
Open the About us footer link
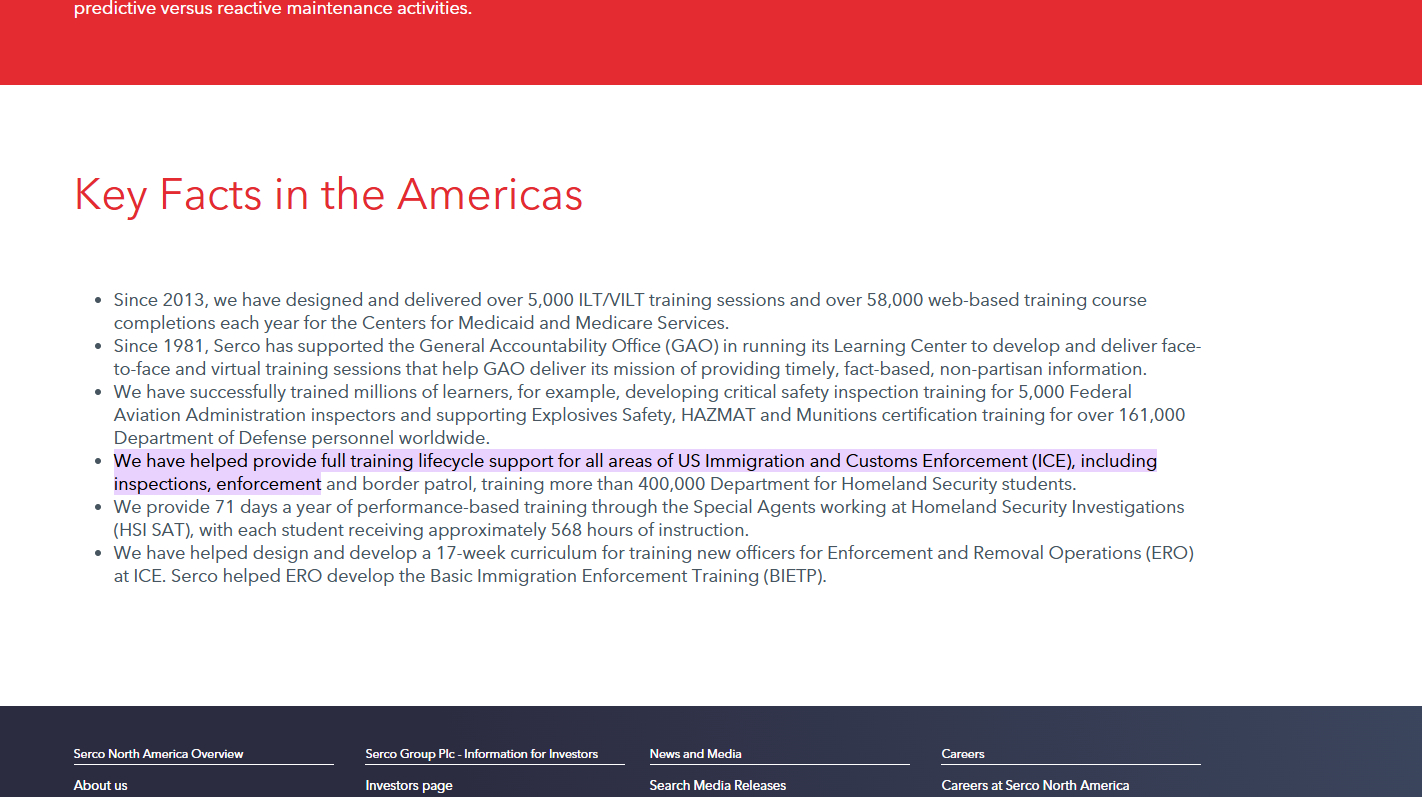(x=100, y=785)
